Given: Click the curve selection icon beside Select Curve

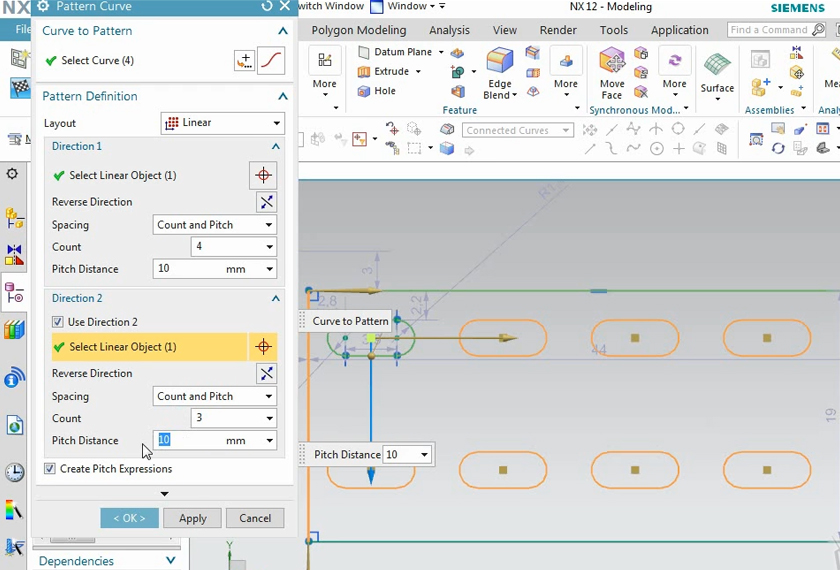Looking at the screenshot, I should pos(271,61).
